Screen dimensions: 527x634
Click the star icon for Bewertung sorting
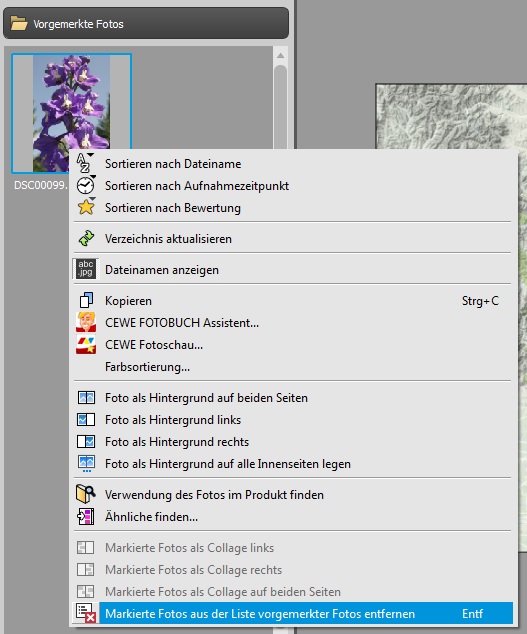pos(86,207)
